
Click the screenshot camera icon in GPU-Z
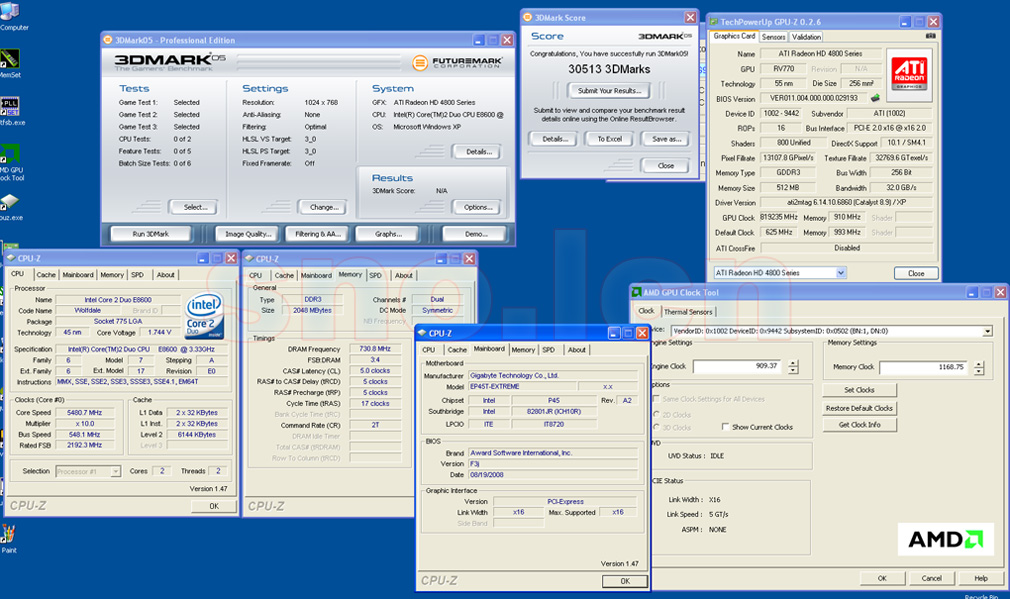pyautogui.click(x=931, y=36)
